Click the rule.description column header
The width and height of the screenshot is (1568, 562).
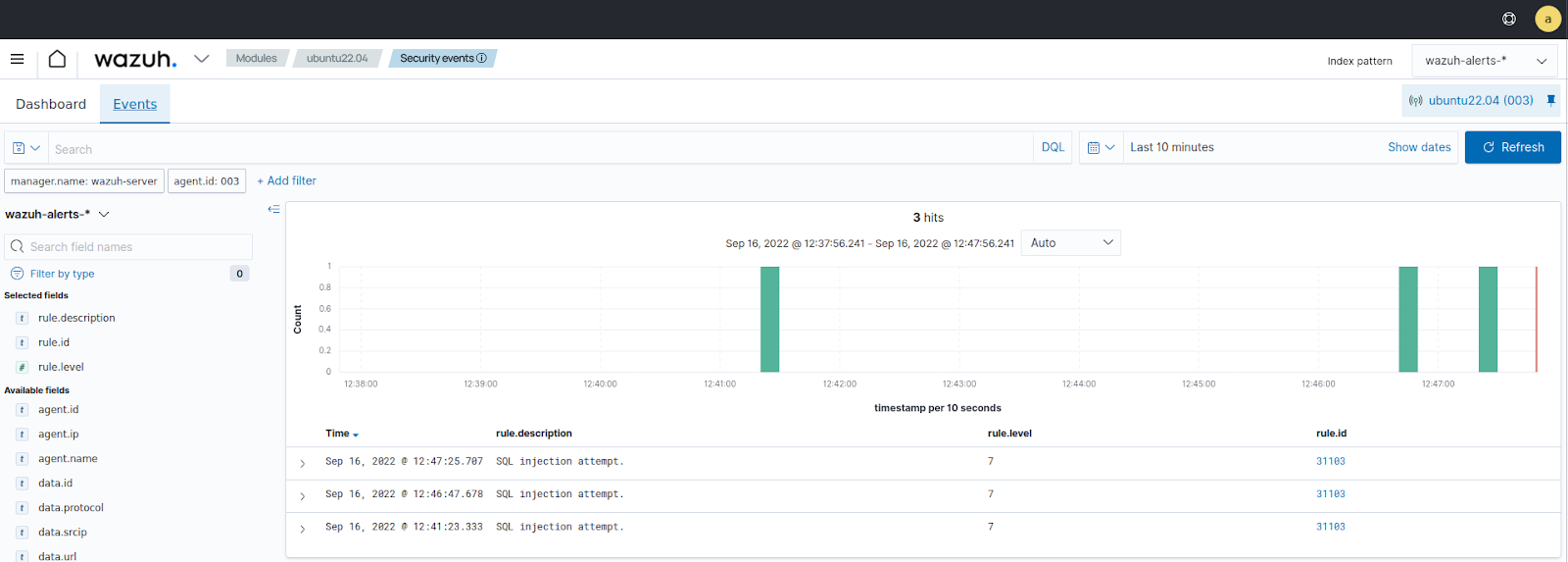tap(534, 434)
